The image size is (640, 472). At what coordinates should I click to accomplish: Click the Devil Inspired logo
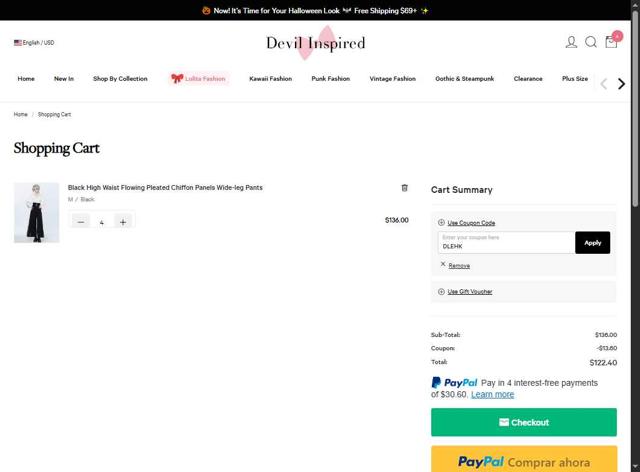tap(316, 43)
